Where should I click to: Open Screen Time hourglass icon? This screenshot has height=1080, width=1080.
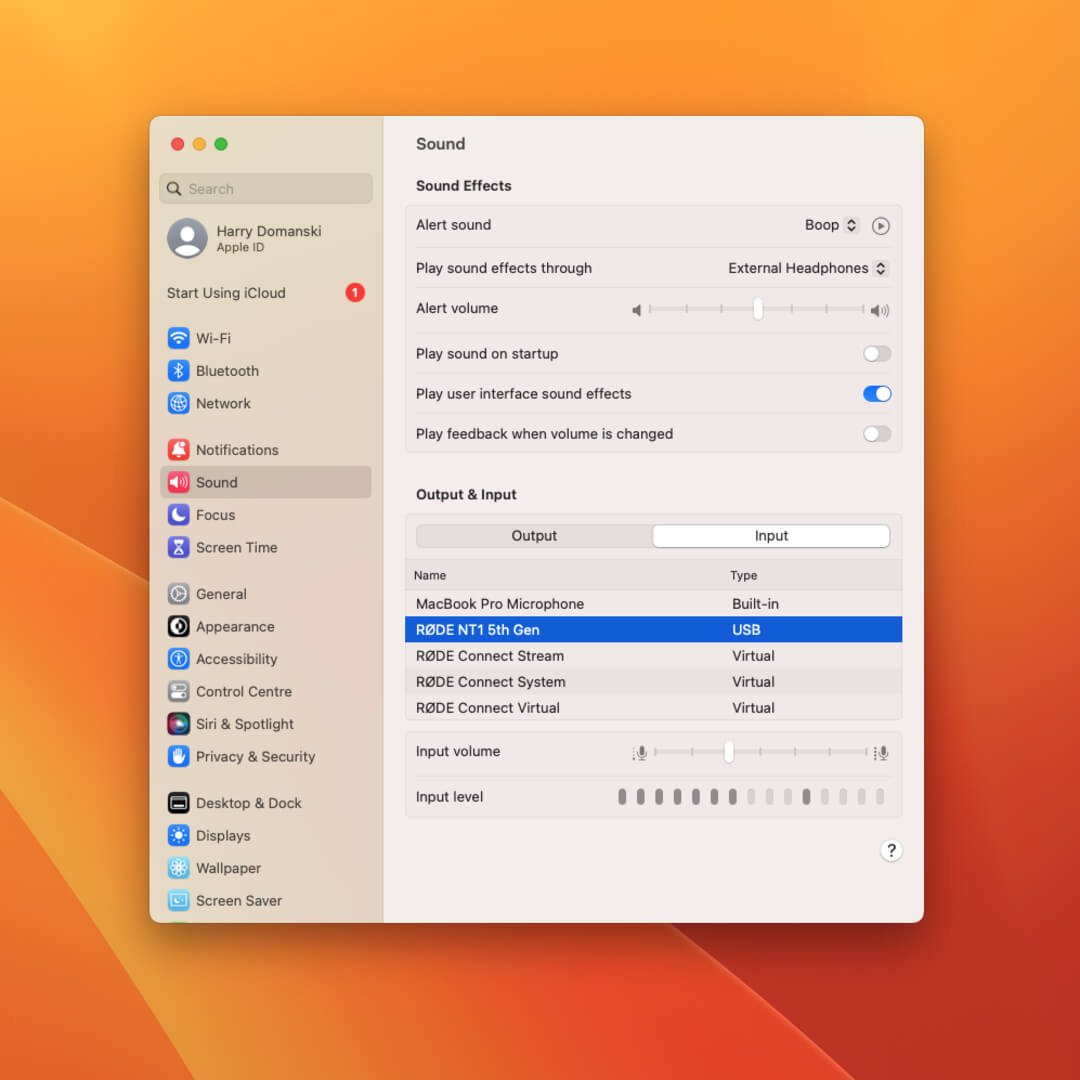coord(178,548)
